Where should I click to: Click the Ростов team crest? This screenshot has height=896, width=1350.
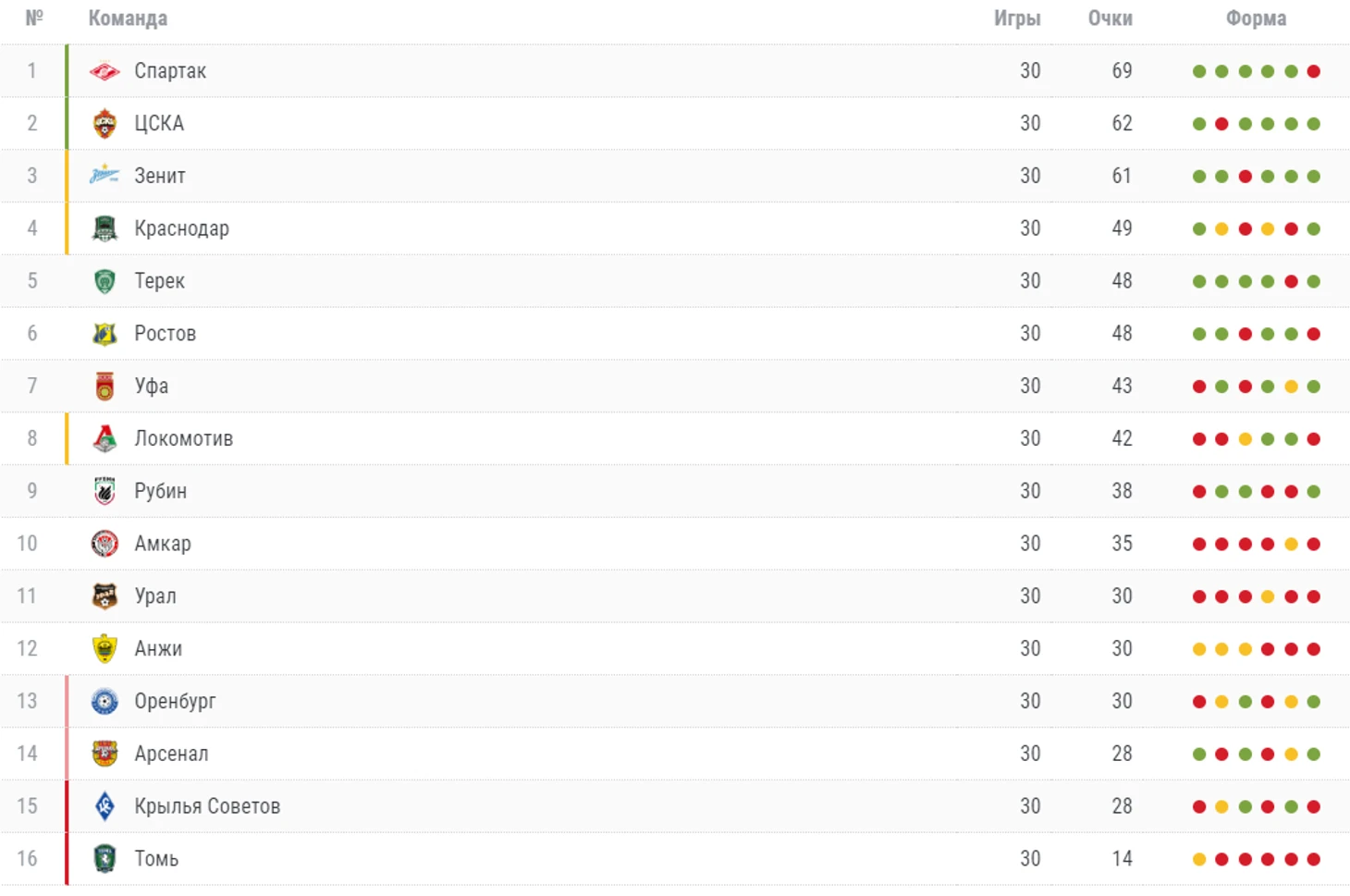point(104,334)
